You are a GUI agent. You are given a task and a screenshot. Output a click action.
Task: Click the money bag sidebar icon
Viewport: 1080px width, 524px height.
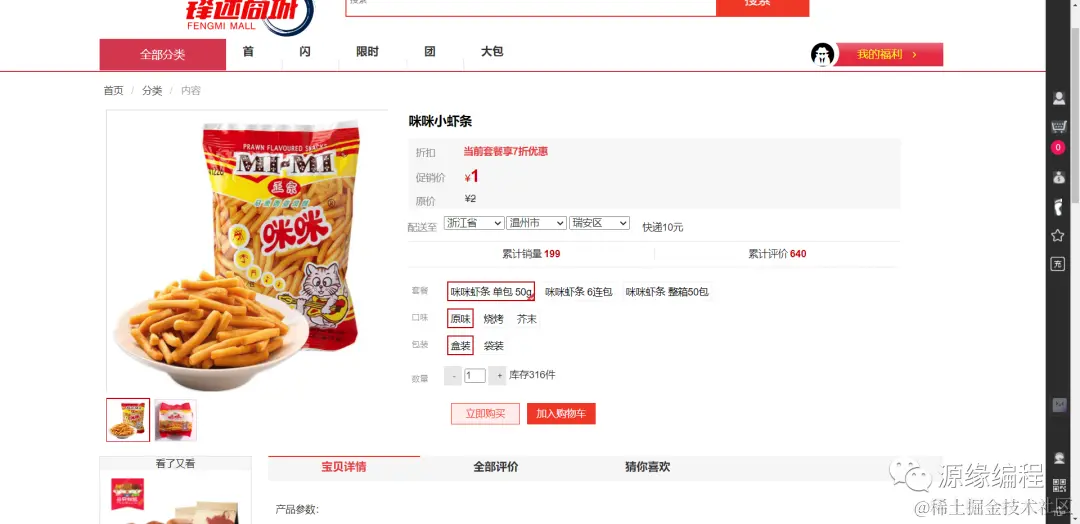pos(1058,177)
